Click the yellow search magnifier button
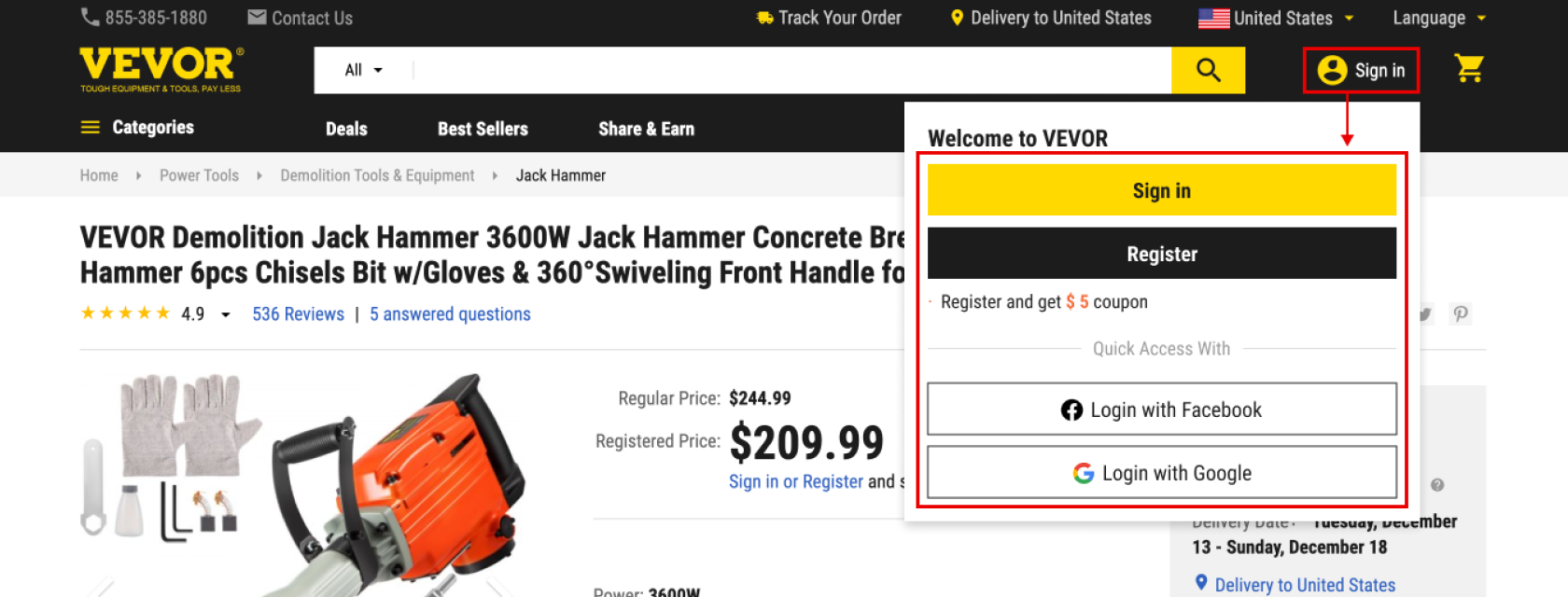This screenshot has height=597, width=1568. pyautogui.click(x=1208, y=70)
